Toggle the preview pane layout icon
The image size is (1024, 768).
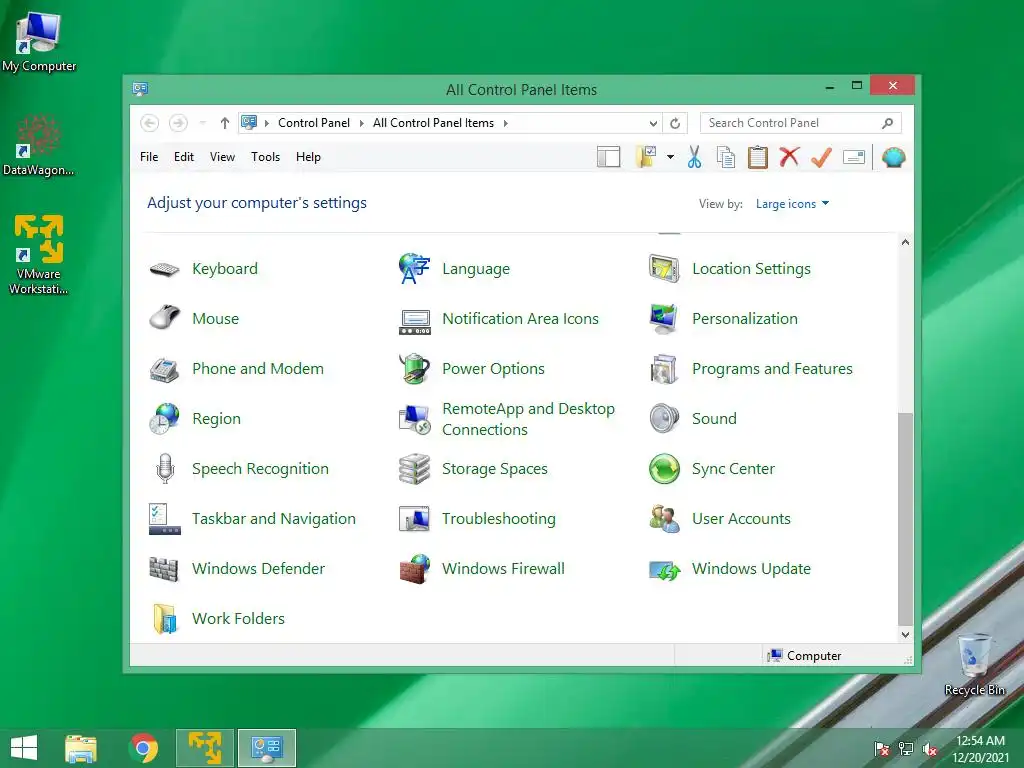608,157
